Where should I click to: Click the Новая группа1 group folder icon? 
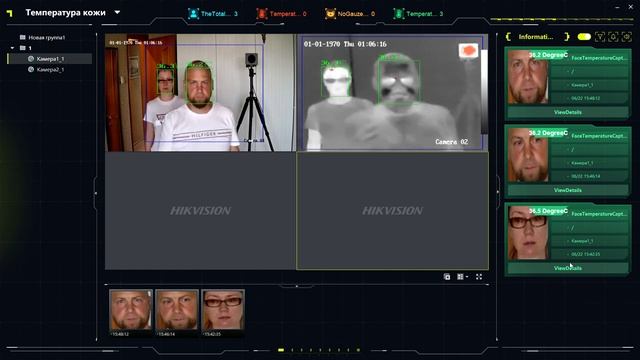click(22, 38)
